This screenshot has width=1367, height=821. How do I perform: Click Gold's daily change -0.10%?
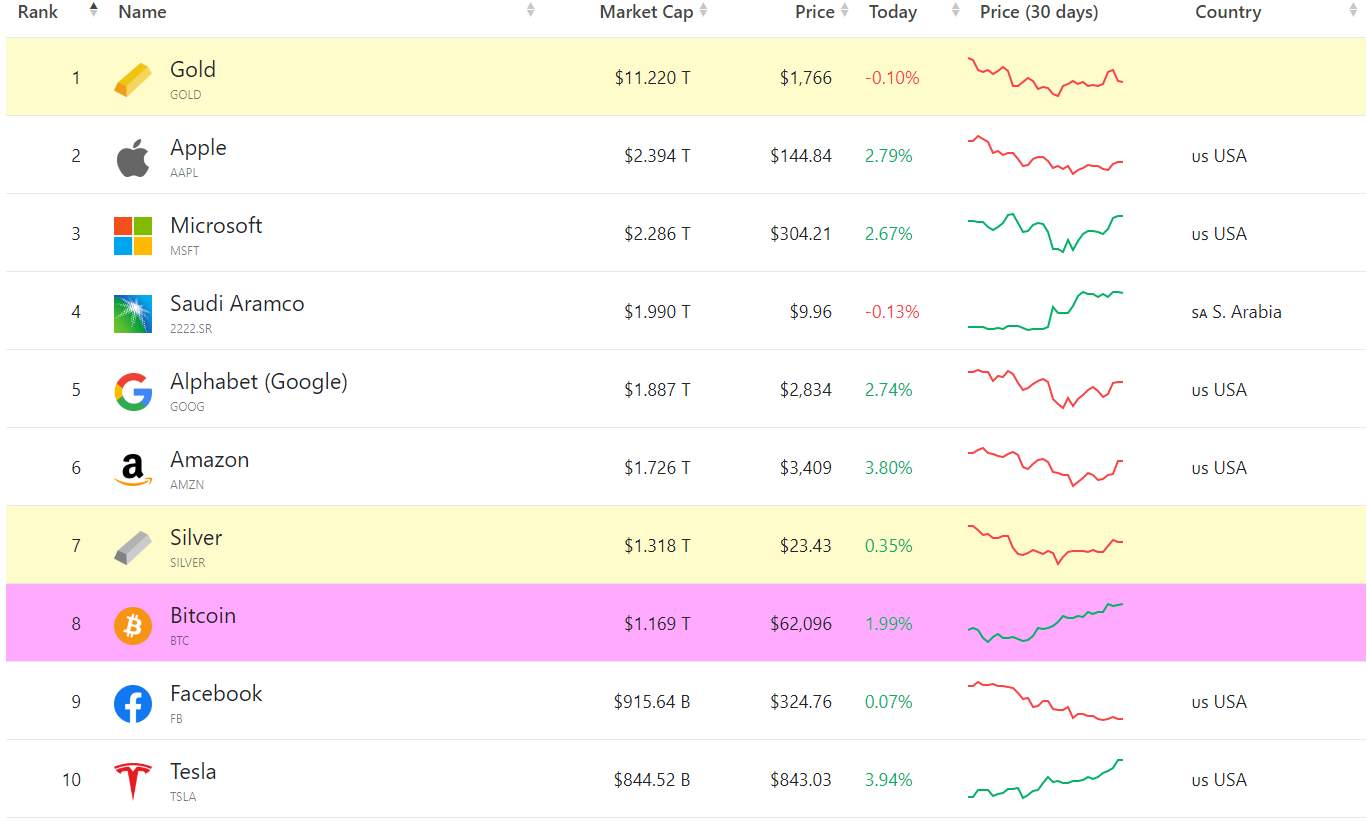892,78
